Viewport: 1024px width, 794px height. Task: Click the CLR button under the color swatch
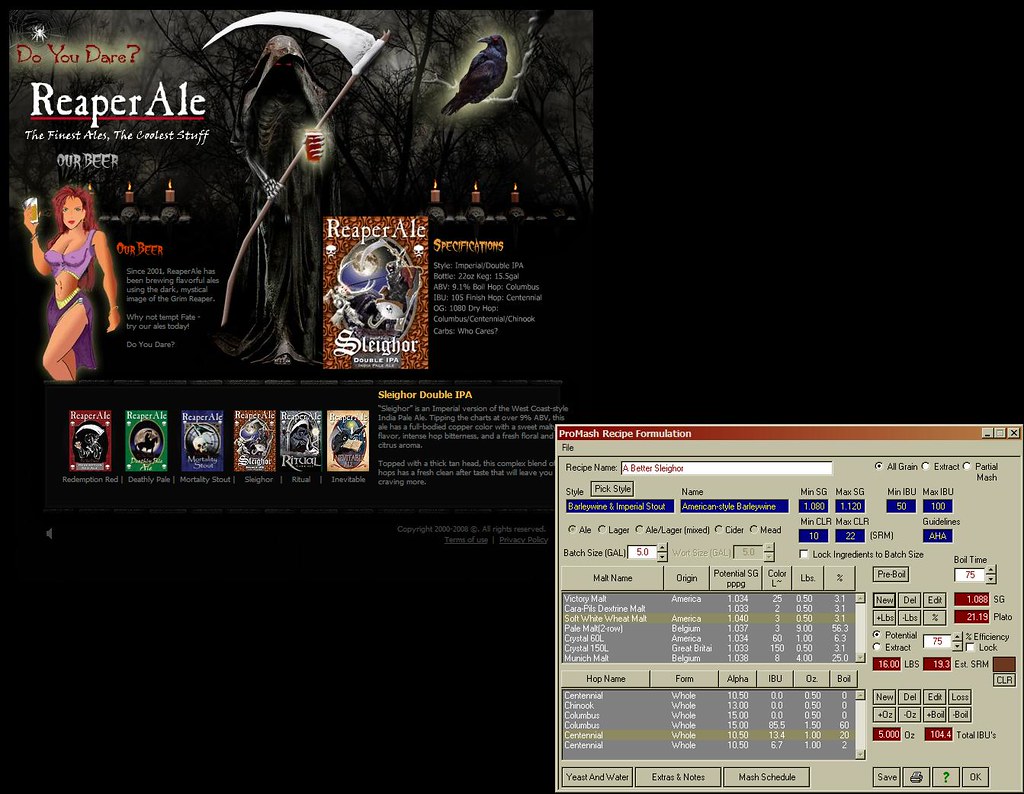(x=1004, y=680)
